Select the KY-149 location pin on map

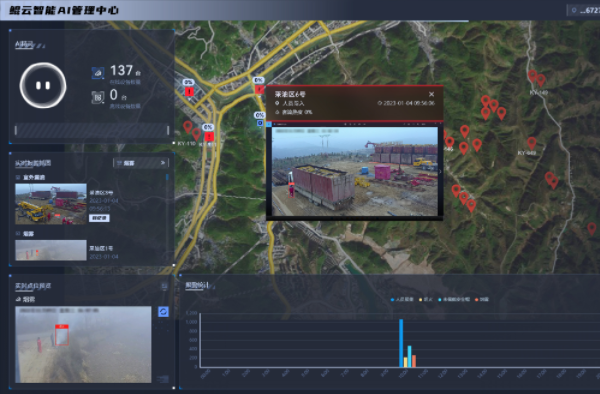pyautogui.click(x=541, y=81)
